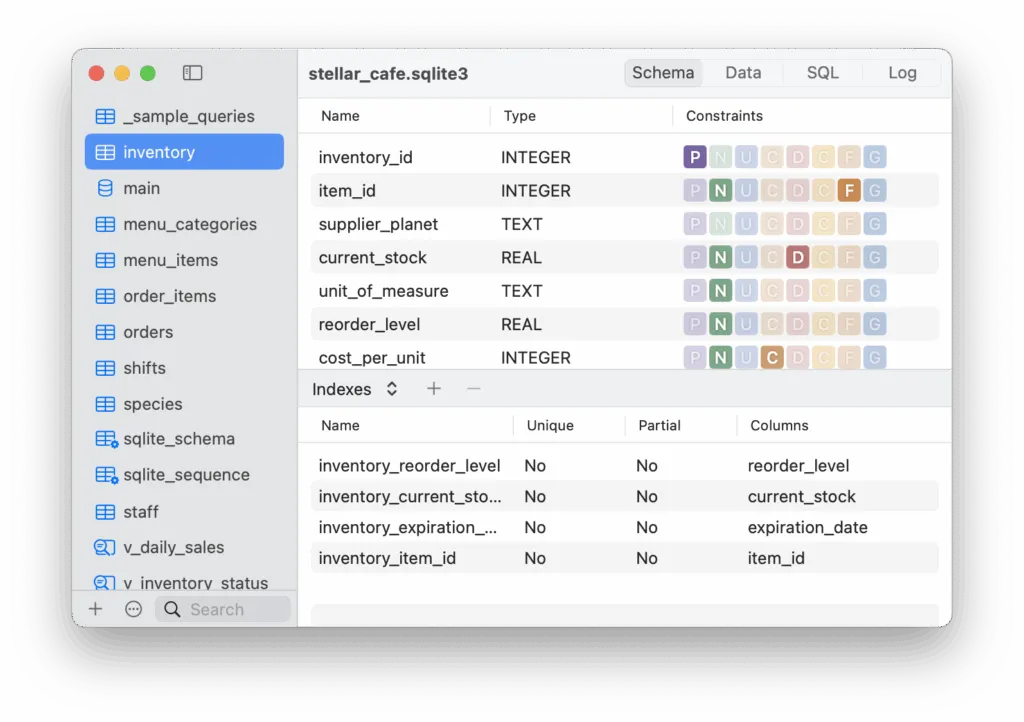Click TEXT type of the supplier_planet column
The image size is (1024, 722).
521,224
